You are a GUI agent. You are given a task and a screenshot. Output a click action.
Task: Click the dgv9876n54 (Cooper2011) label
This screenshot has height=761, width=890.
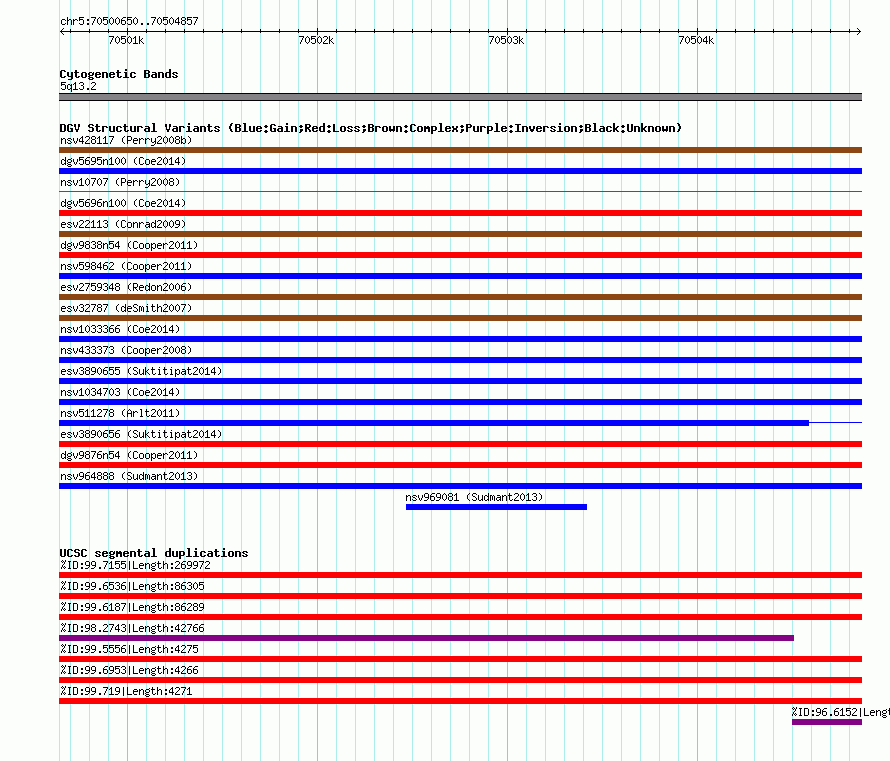click(129, 455)
